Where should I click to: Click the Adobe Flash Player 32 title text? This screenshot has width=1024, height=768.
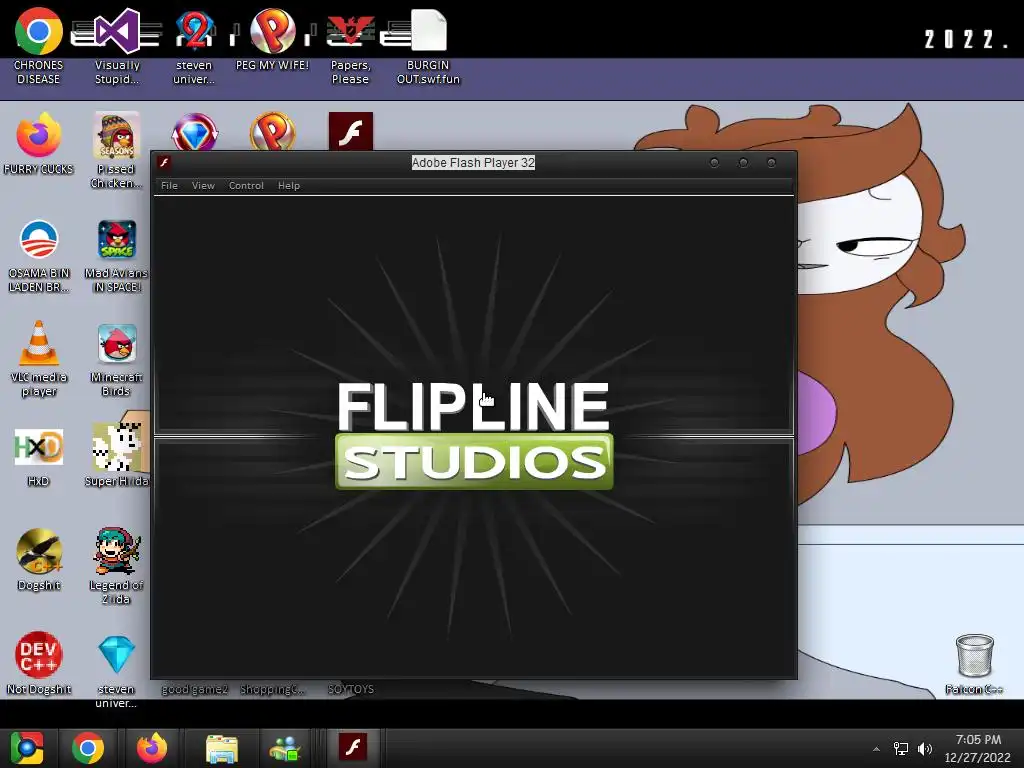pyautogui.click(x=473, y=163)
